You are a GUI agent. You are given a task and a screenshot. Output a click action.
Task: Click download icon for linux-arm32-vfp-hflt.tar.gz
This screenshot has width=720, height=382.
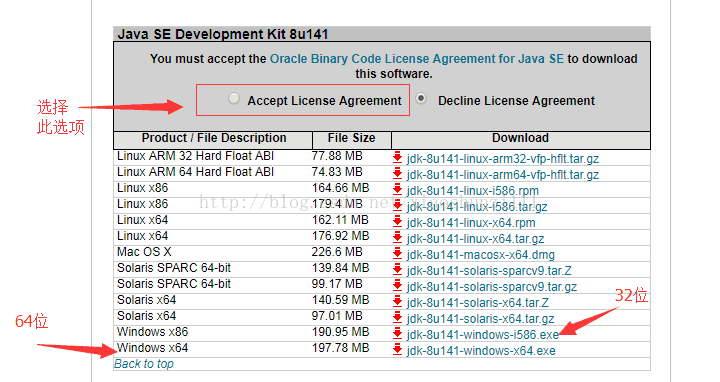coord(398,157)
